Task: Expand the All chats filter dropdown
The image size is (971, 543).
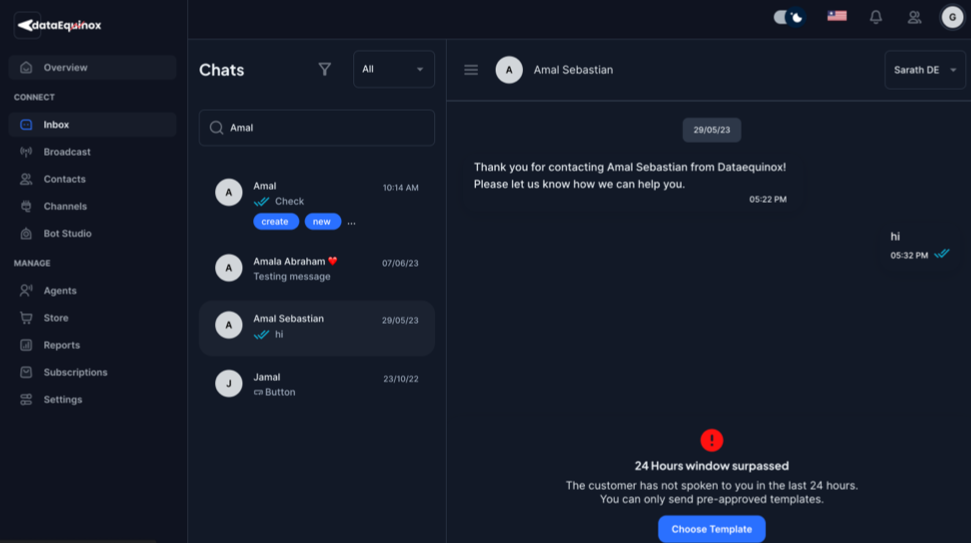Action: (394, 69)
